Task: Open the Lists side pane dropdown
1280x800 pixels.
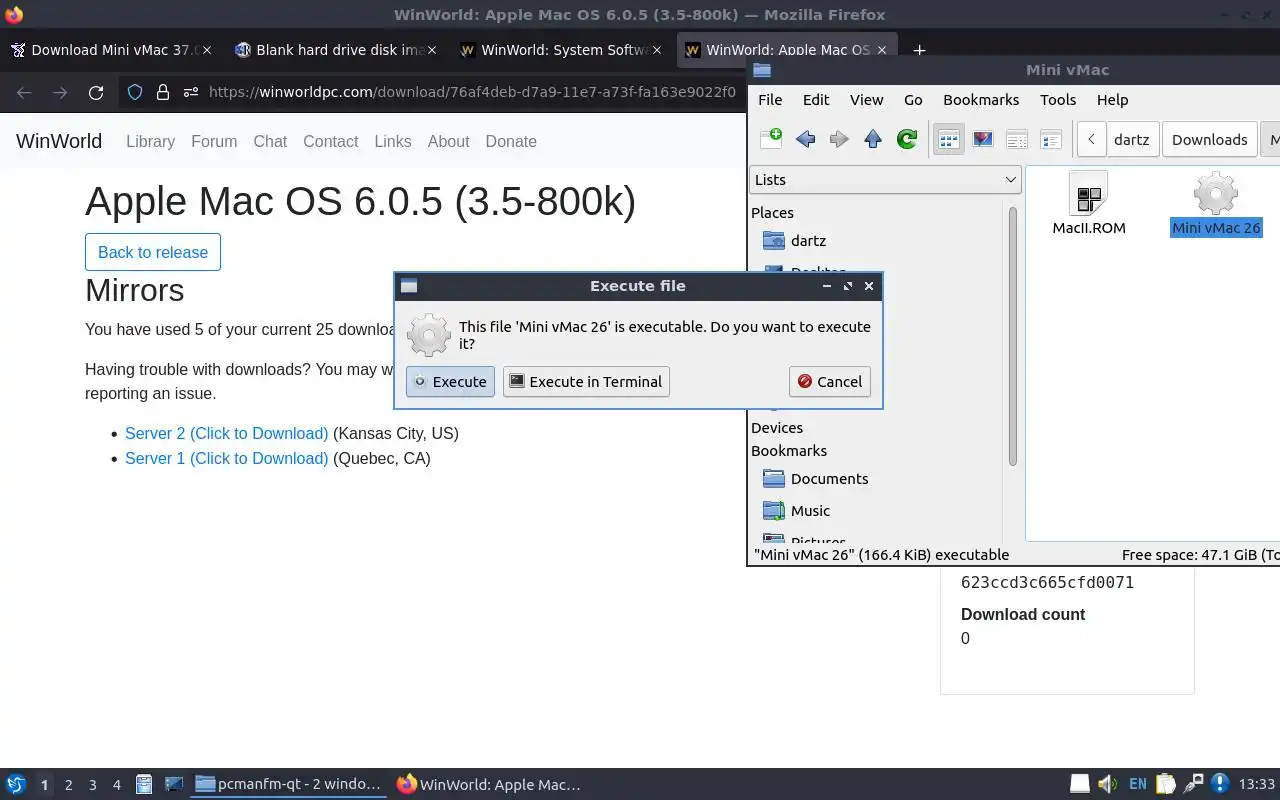Action: [885, 179]
